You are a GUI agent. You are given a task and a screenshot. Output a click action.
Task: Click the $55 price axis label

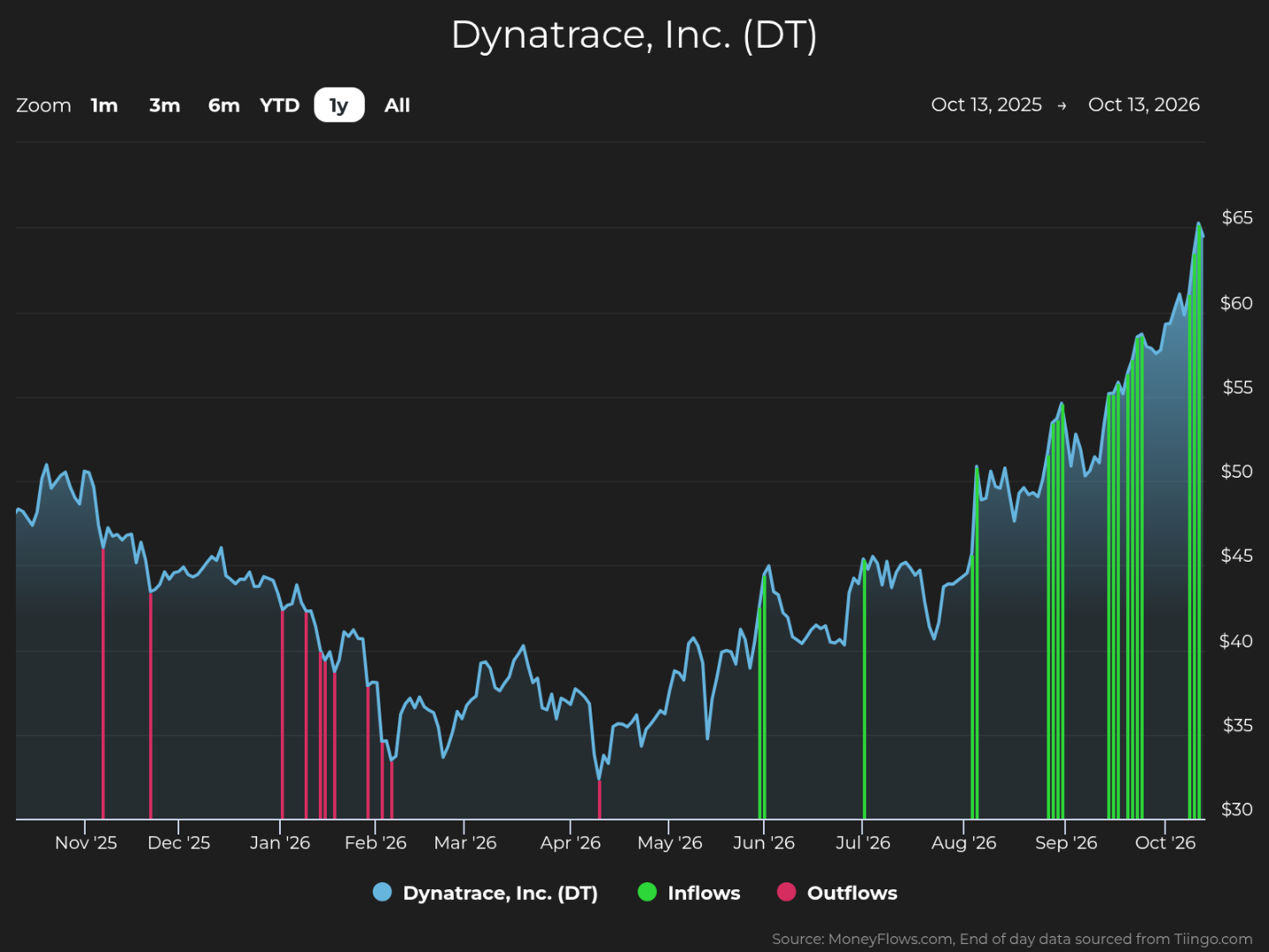click(x=1236, y=387)
